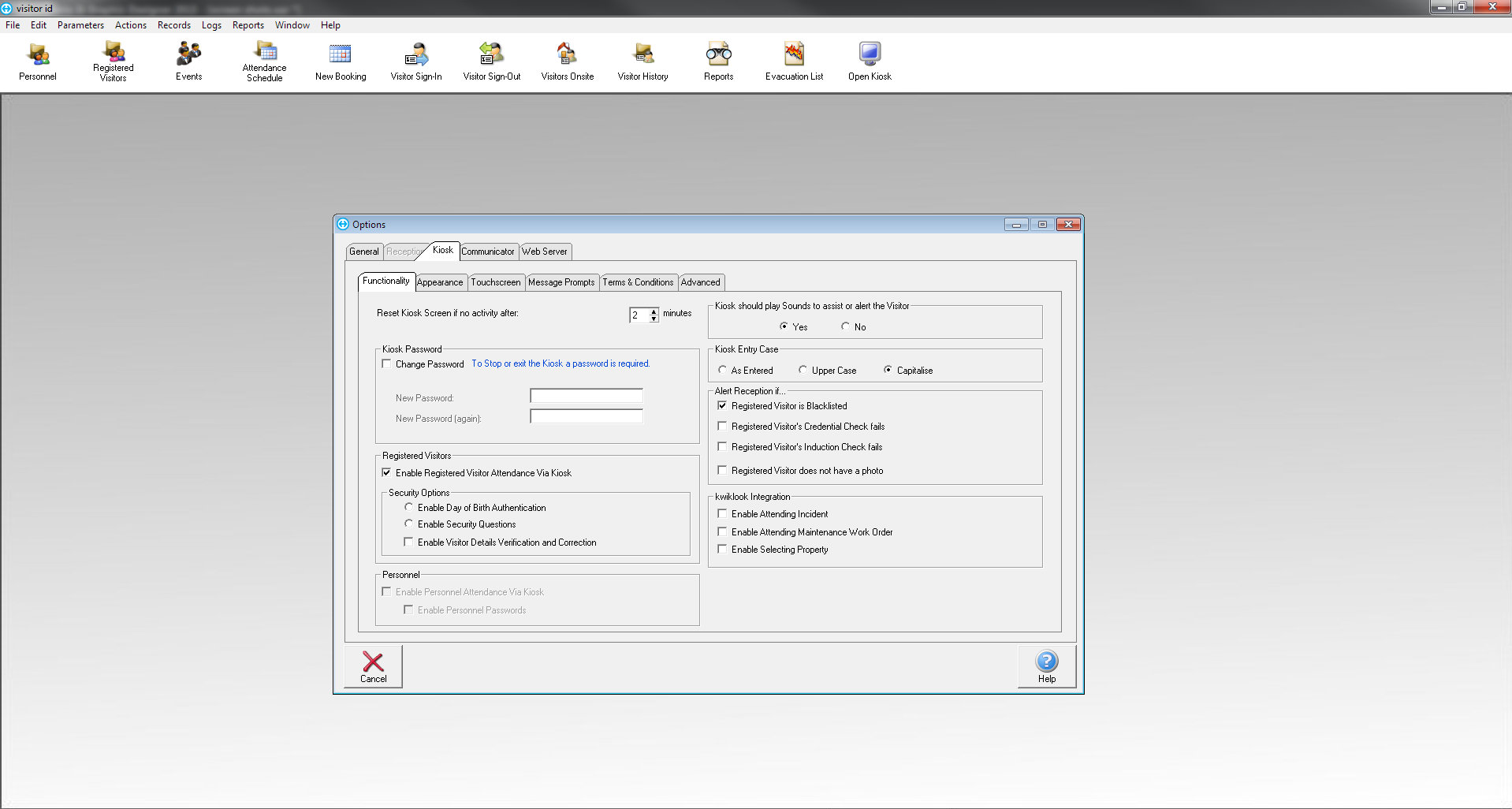Switch to the Touchscreen tab

(495, 282)
